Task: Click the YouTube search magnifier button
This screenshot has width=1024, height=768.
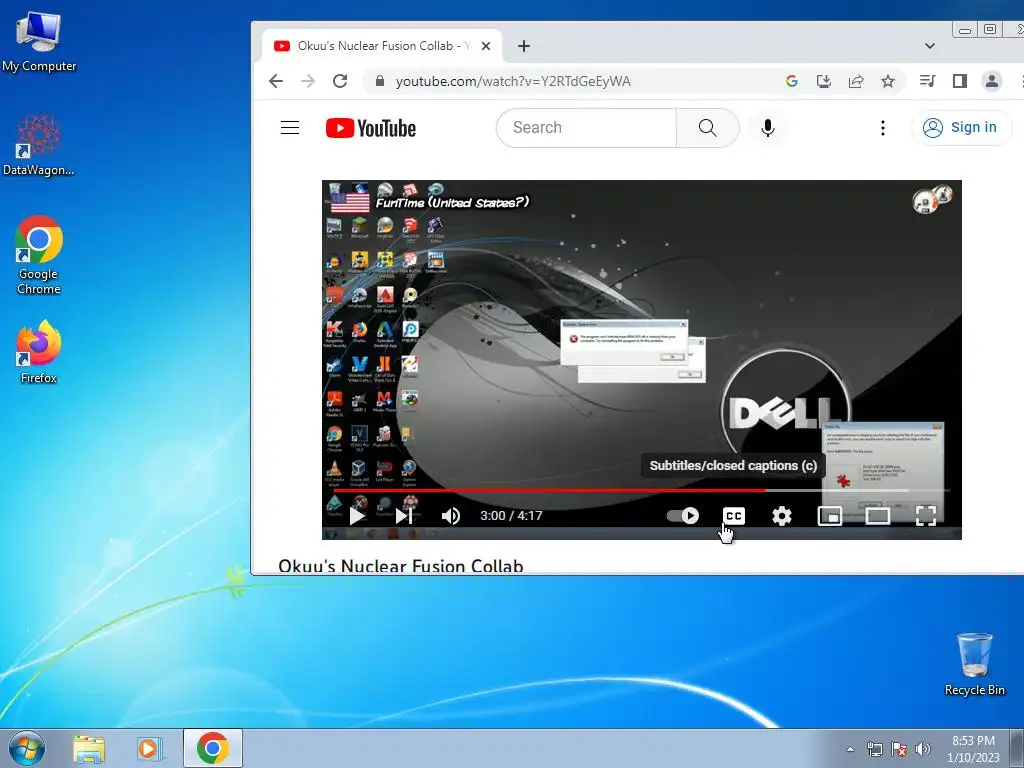Action: pos(707,127)
